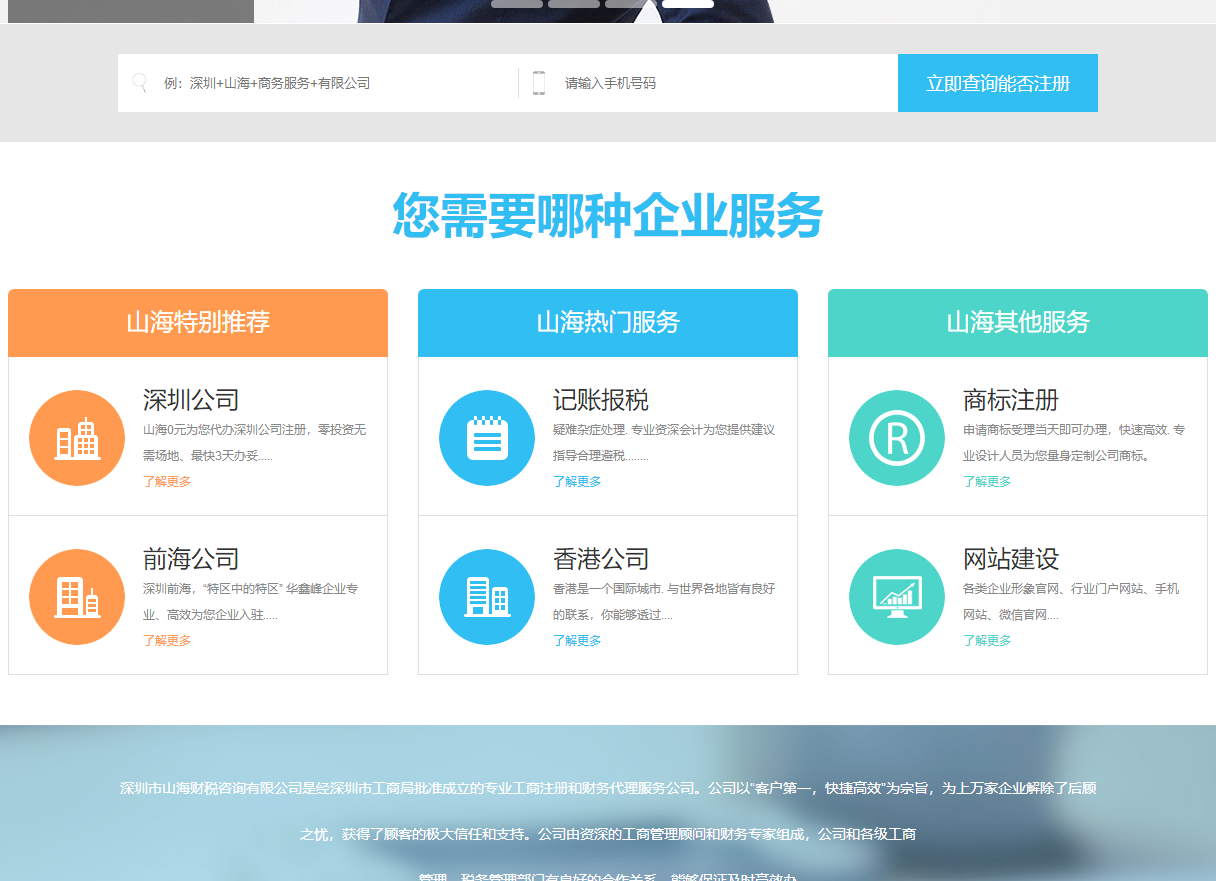1216x881 pixels.
Task: Select the 商标注册 registered trademark icon
Action: pos(897,437)
